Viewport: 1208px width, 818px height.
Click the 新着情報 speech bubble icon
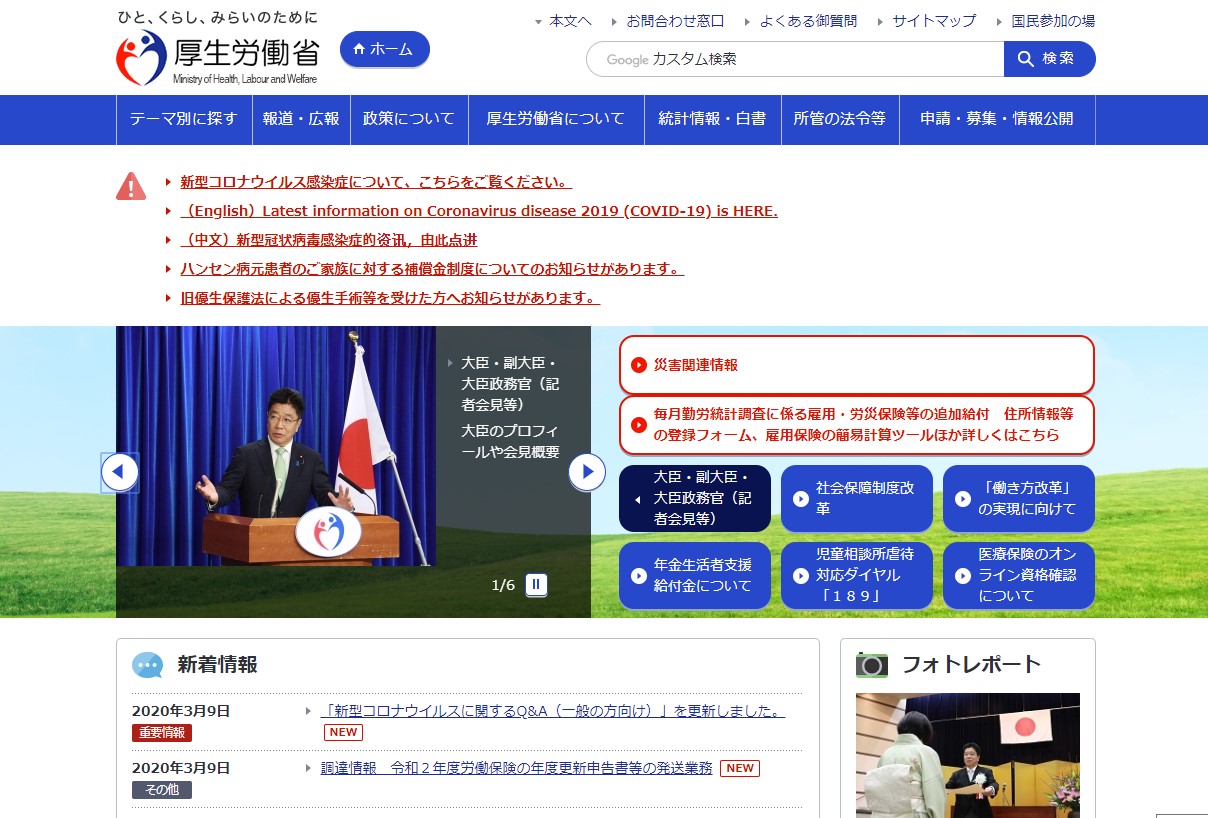(x=147, y=665)
